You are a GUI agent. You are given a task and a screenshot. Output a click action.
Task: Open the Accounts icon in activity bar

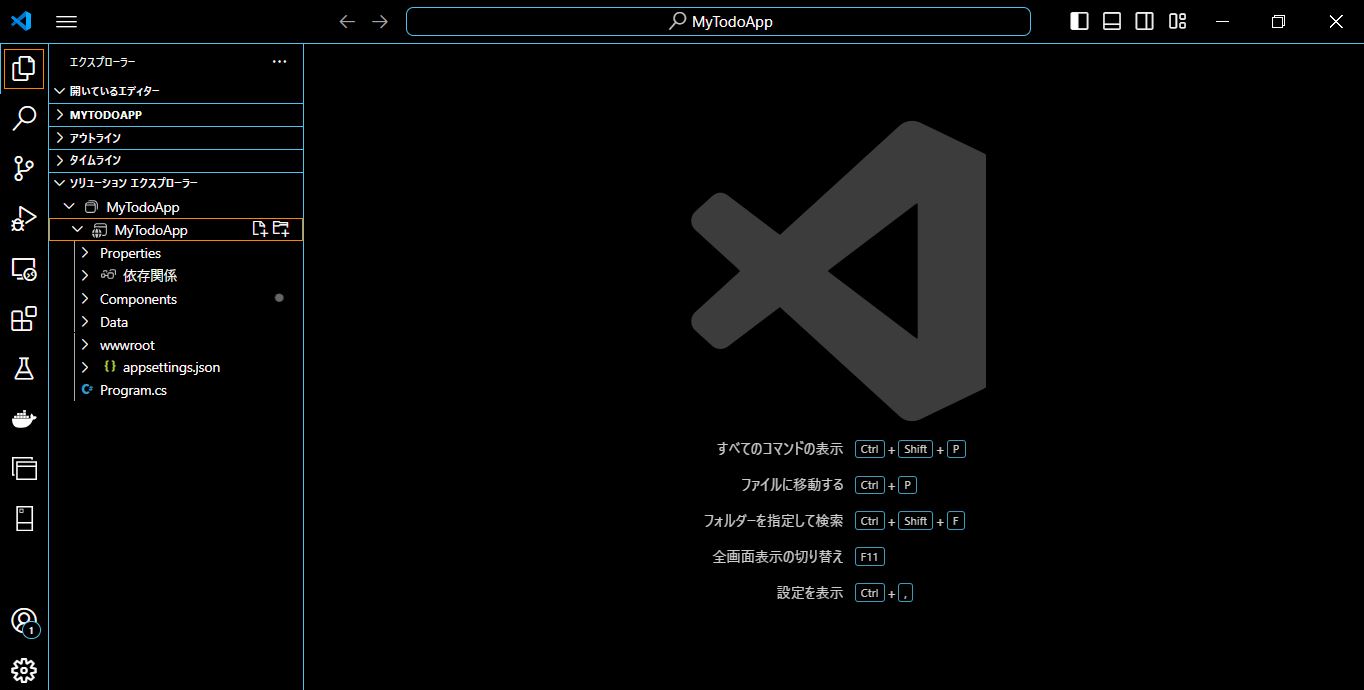23,622
